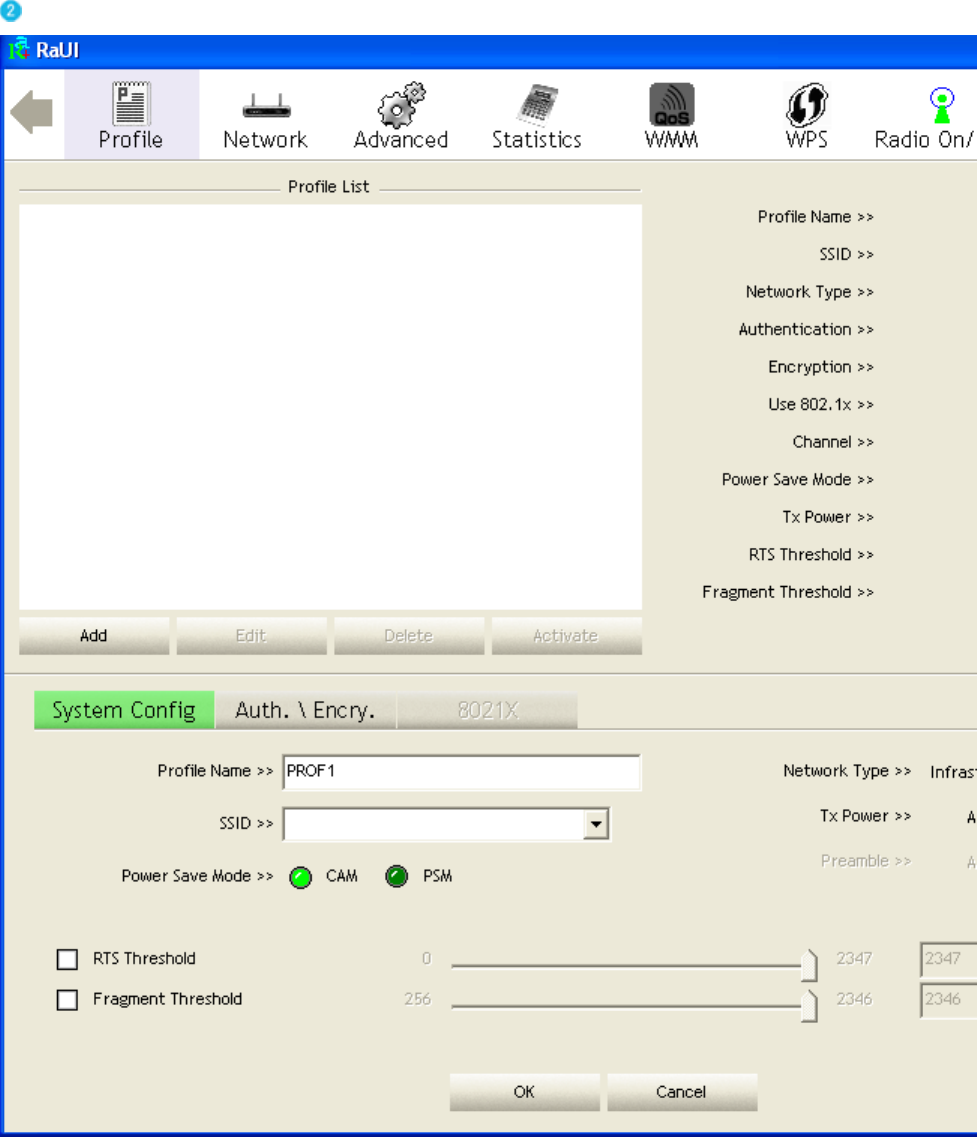Click the 'Channel >>' label

833,442
